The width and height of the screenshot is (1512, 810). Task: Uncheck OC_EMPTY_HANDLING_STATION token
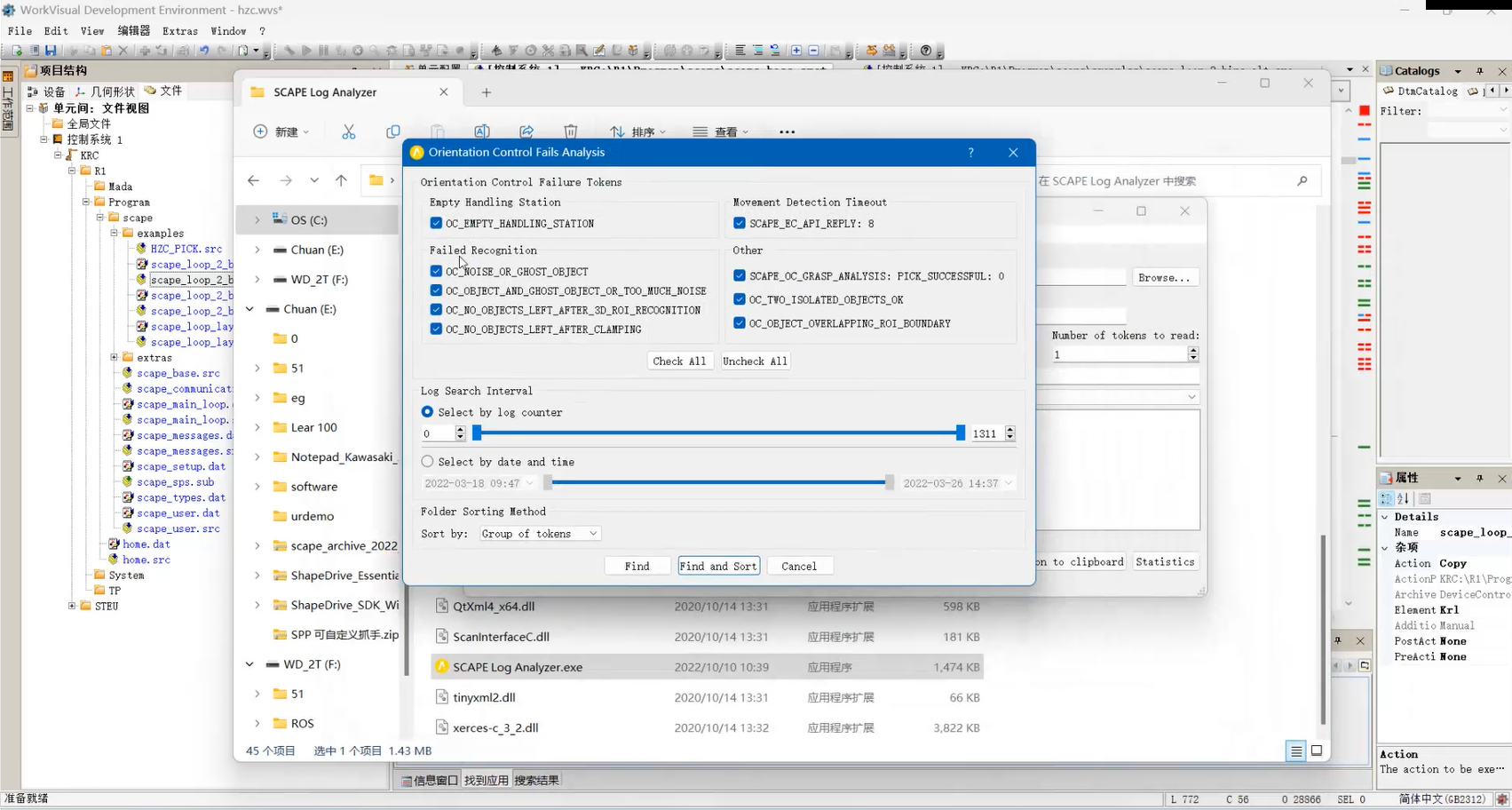click(436, 223)
